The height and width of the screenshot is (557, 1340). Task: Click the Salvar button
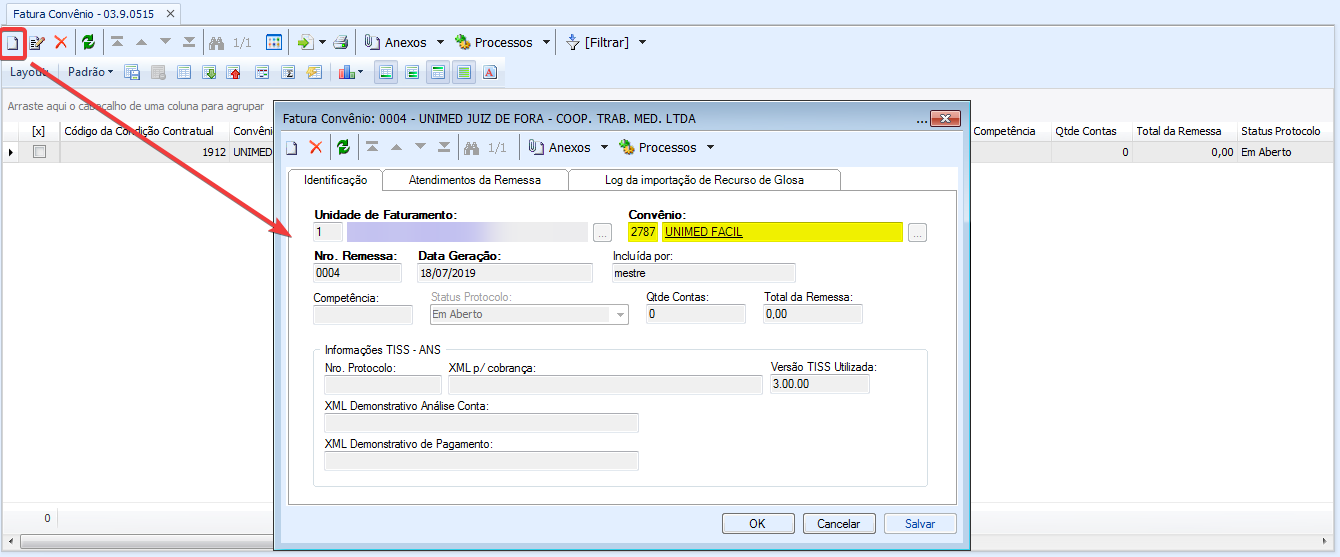[x=920, y=523]
